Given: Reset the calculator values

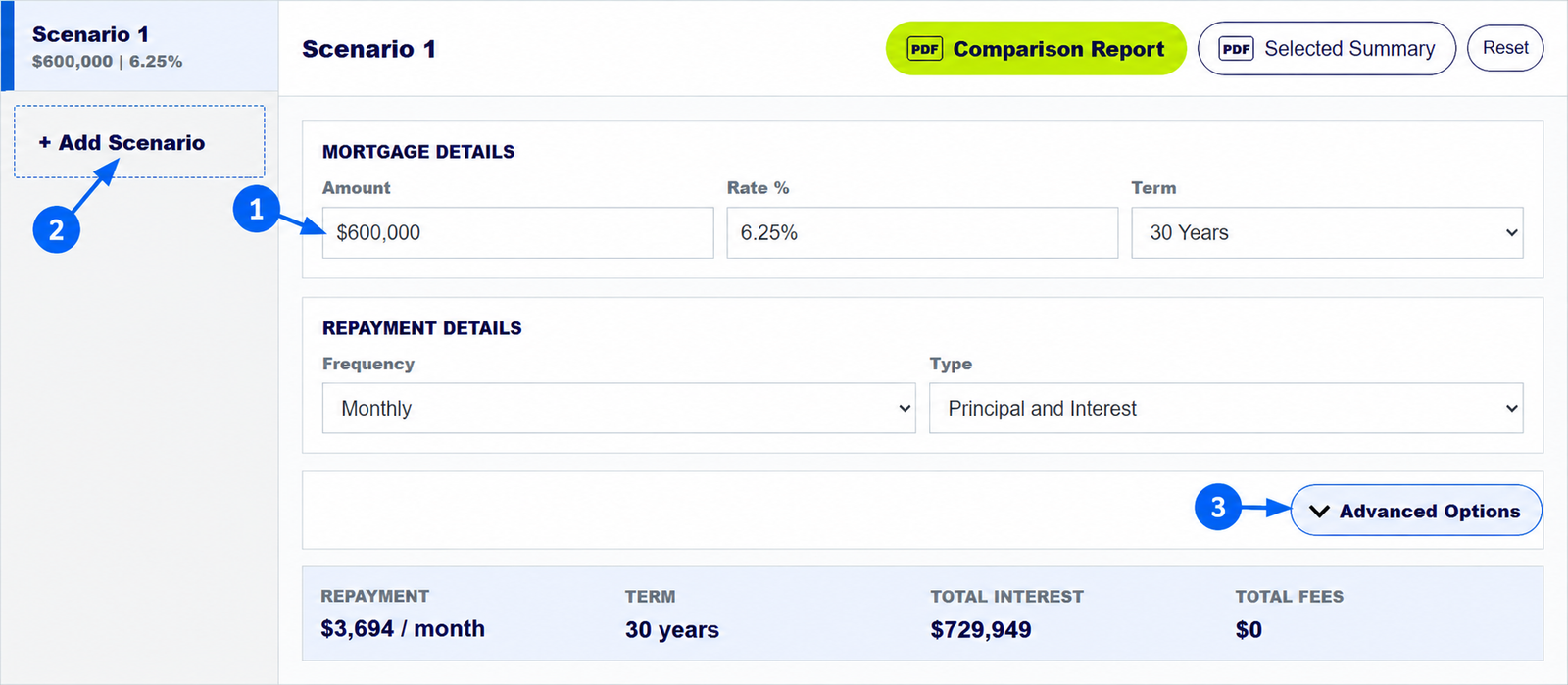Looking at the screenshot, I should coord(1505,48).
